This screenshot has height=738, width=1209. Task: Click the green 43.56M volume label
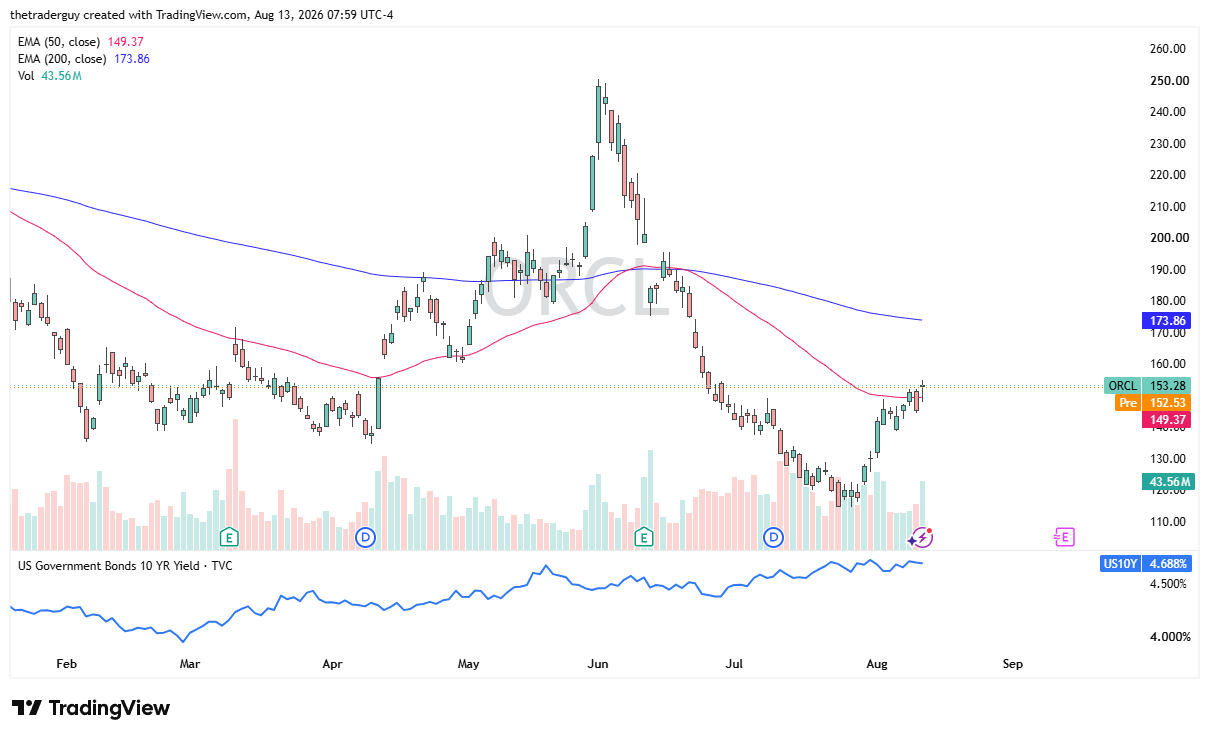click(1167, 482)
